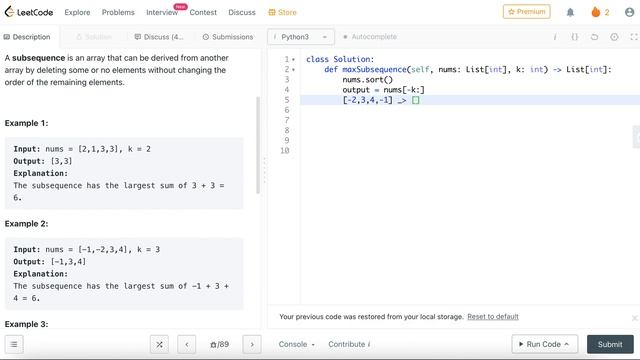Open the Problems page
The image size is (640, 360).
pos(118,12)
